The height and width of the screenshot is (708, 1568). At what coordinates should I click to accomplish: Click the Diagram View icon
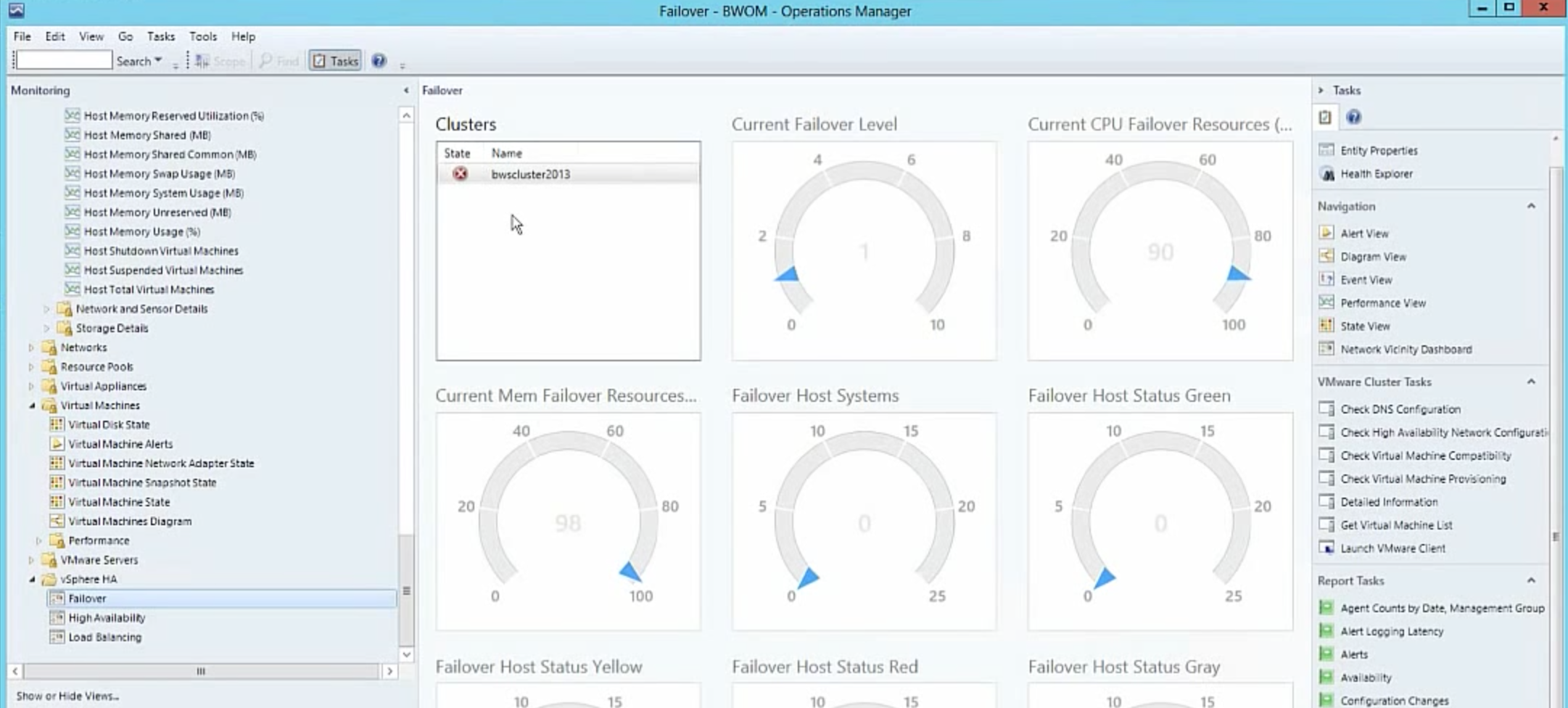pyautogui.click(x=1326, y=256)
